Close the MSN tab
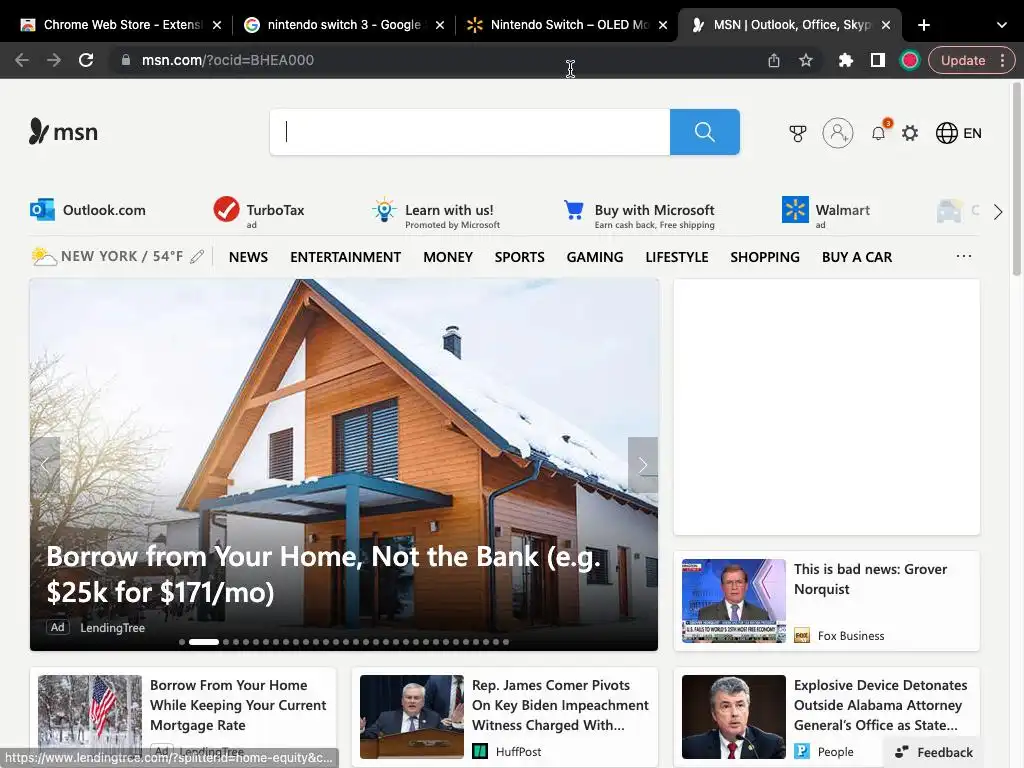Screen dimensions: 1024x768 pyautogui.click(x=886, y=25)
